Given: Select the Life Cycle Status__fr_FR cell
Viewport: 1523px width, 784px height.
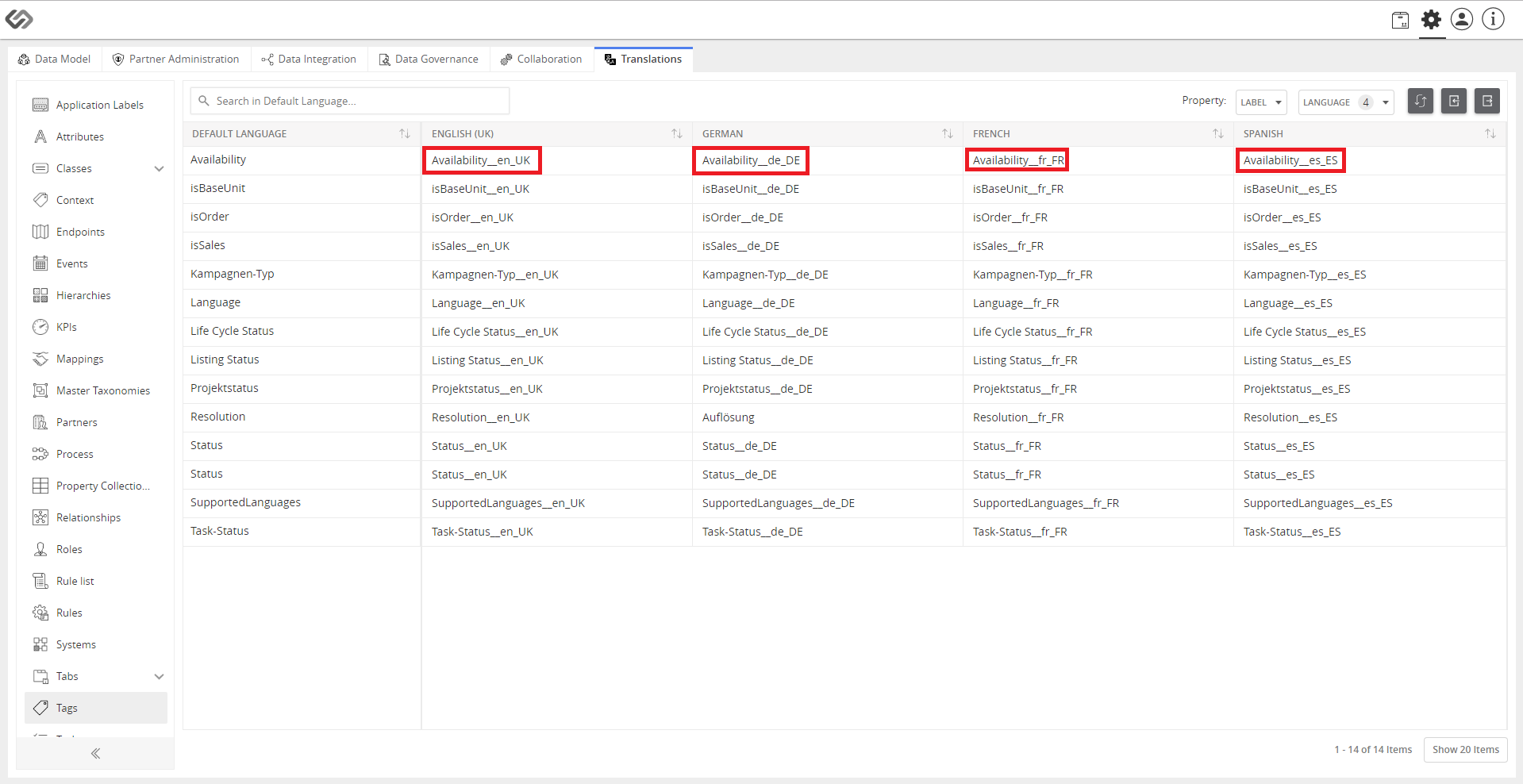Looking at the screenshot, I should pyautogui.click(x=1098, y=332).
